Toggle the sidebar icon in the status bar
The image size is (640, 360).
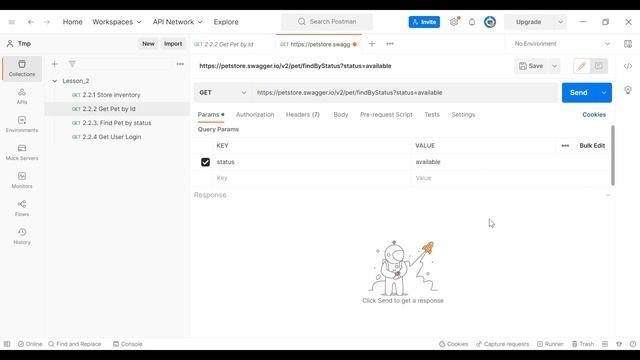pos(7,344)
